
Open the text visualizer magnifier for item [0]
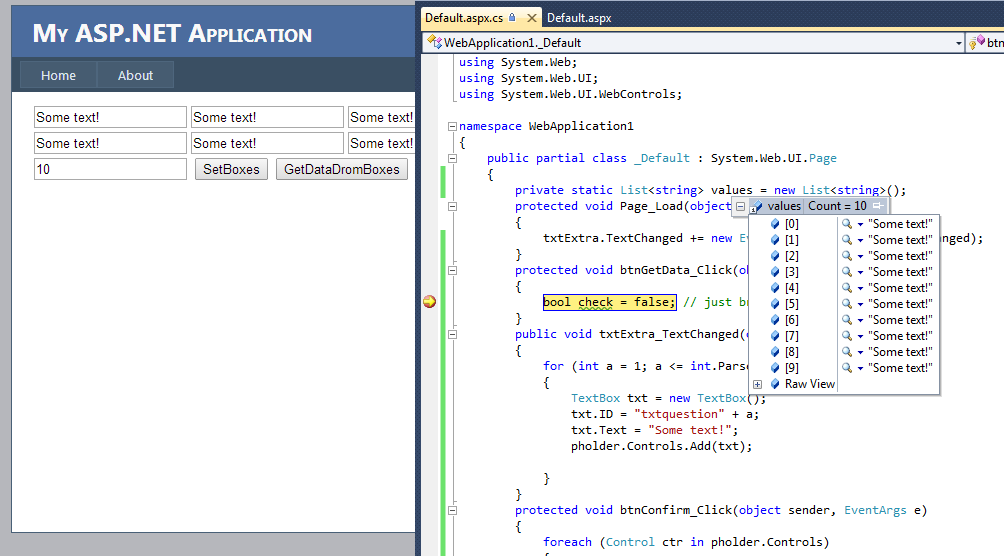coord(846,224)
